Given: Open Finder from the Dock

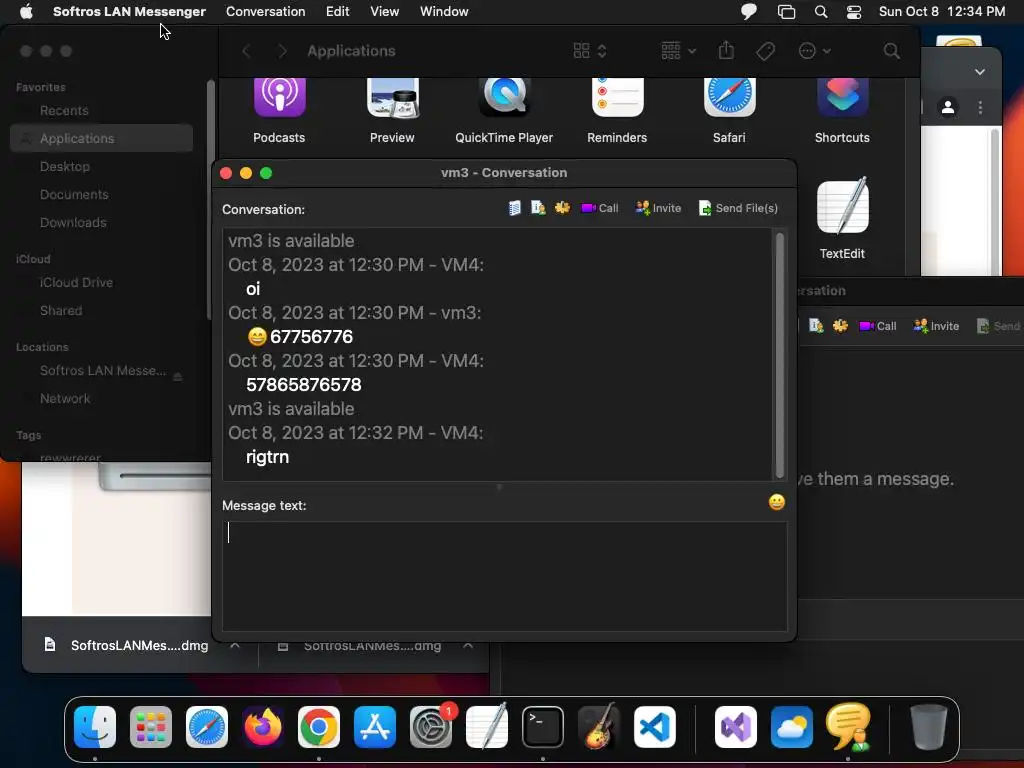Looking at the screenshot, I should (x=95, y=727).
